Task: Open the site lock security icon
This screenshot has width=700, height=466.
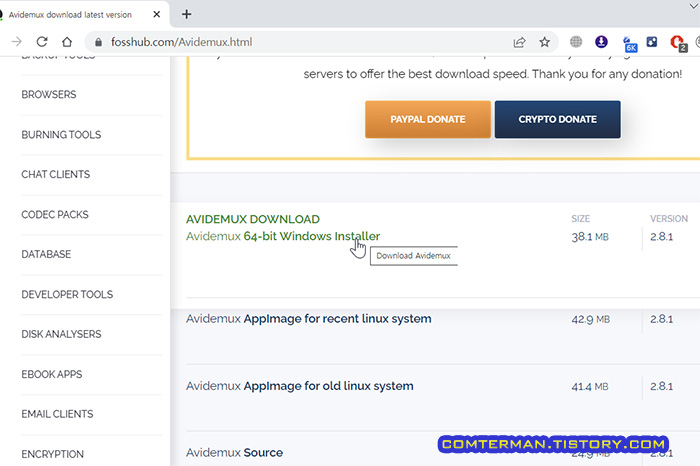Action: point(99,42)
